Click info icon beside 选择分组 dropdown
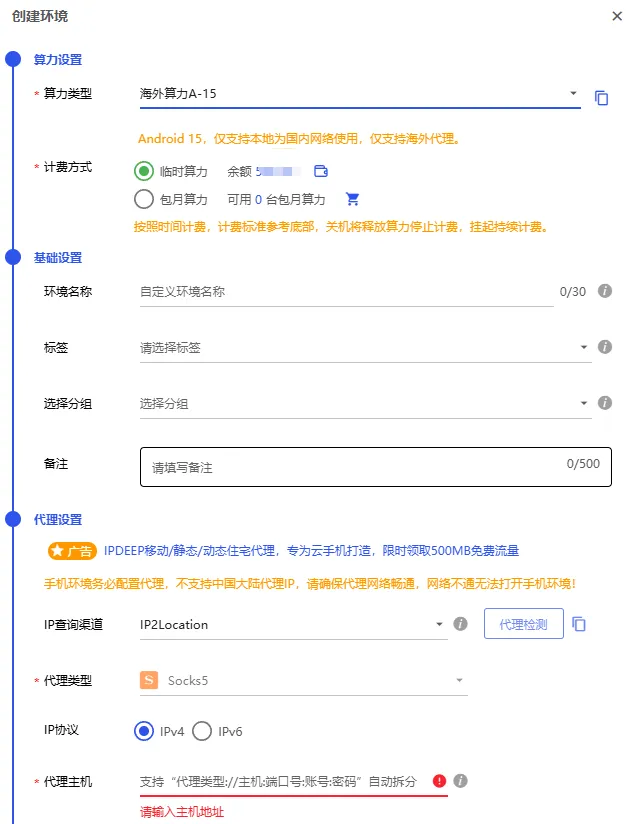The image size is (636, 824). [605, 403]
